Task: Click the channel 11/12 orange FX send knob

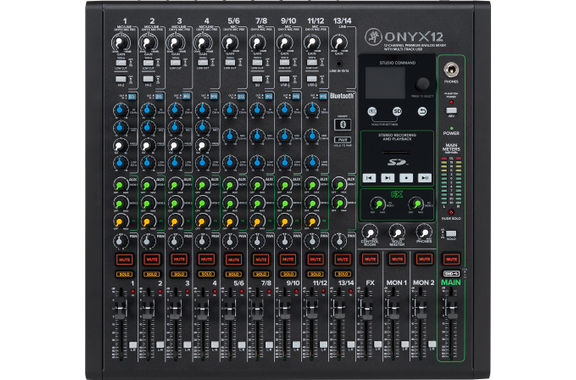Action: point(312,221)
